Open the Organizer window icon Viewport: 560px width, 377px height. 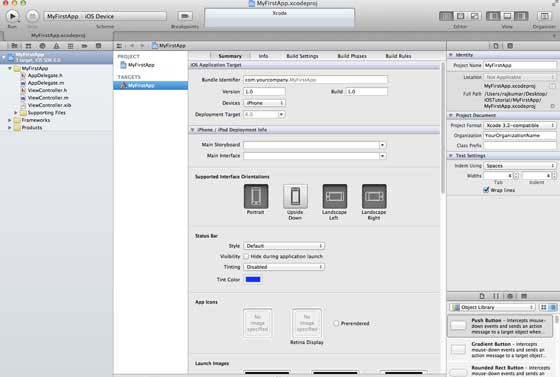544,16
